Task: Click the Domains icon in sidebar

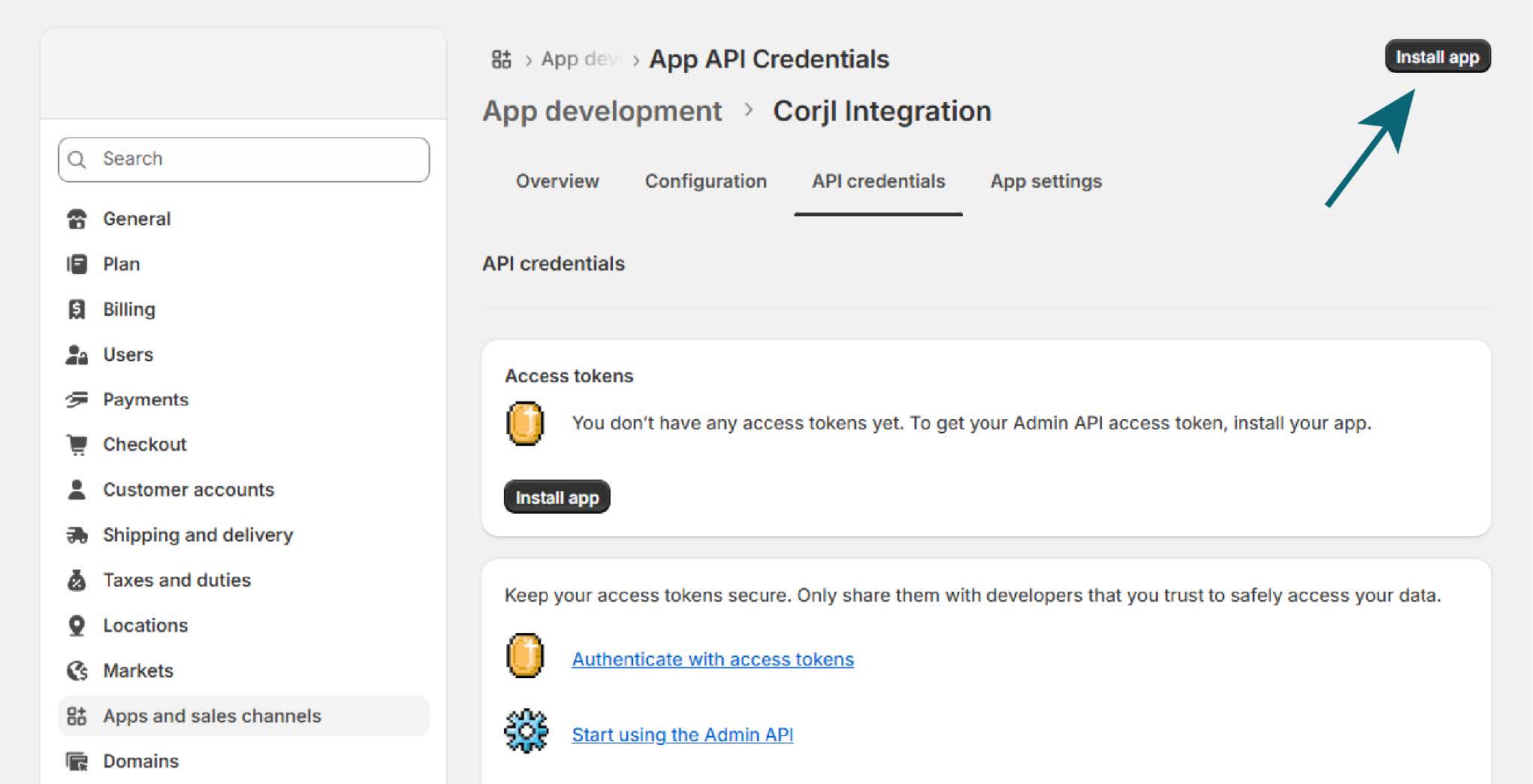Action: click(77, 761)
